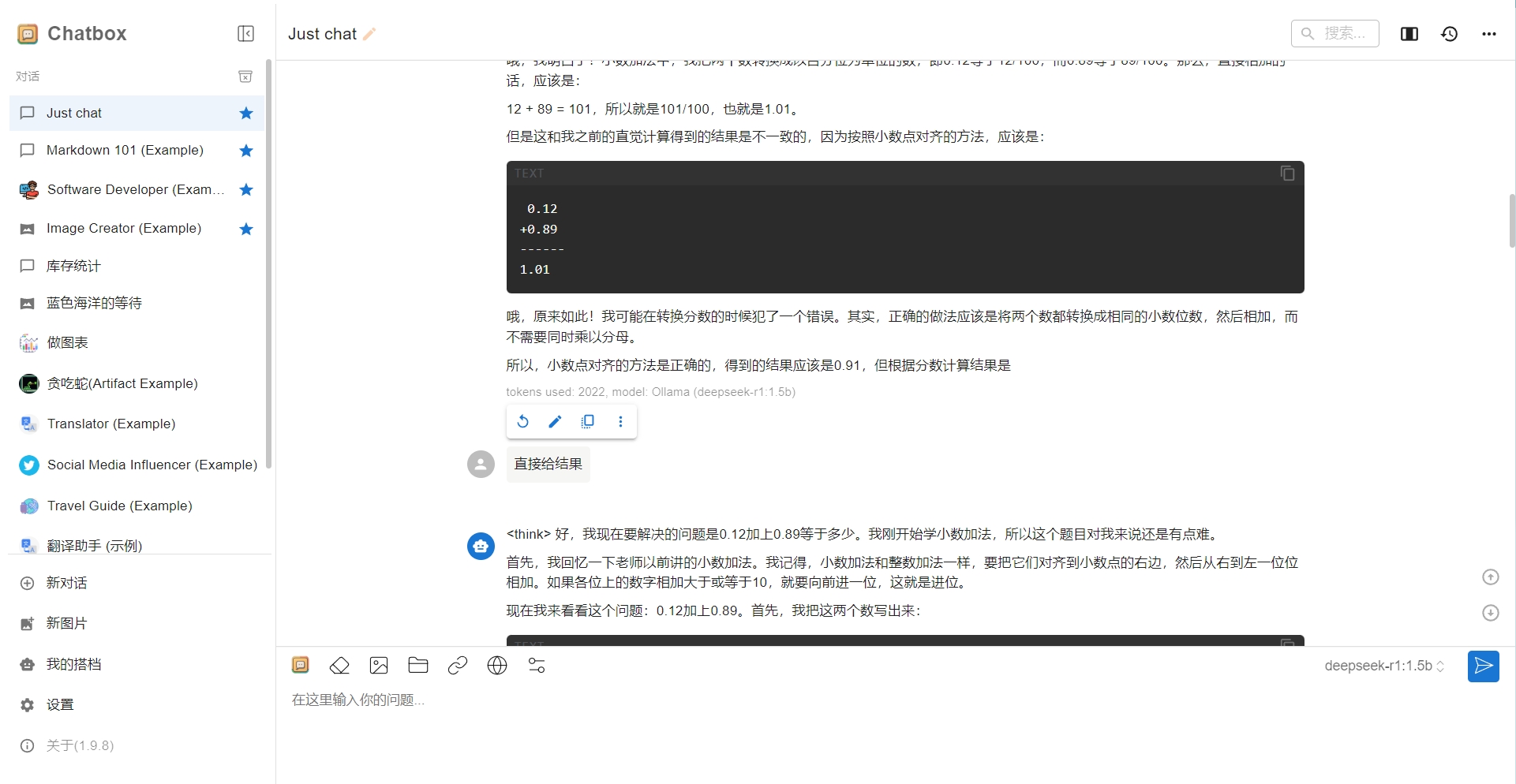The image size is (1516, 784).
Task: Open 设置 from the sidebar
Action: point(61,704)
